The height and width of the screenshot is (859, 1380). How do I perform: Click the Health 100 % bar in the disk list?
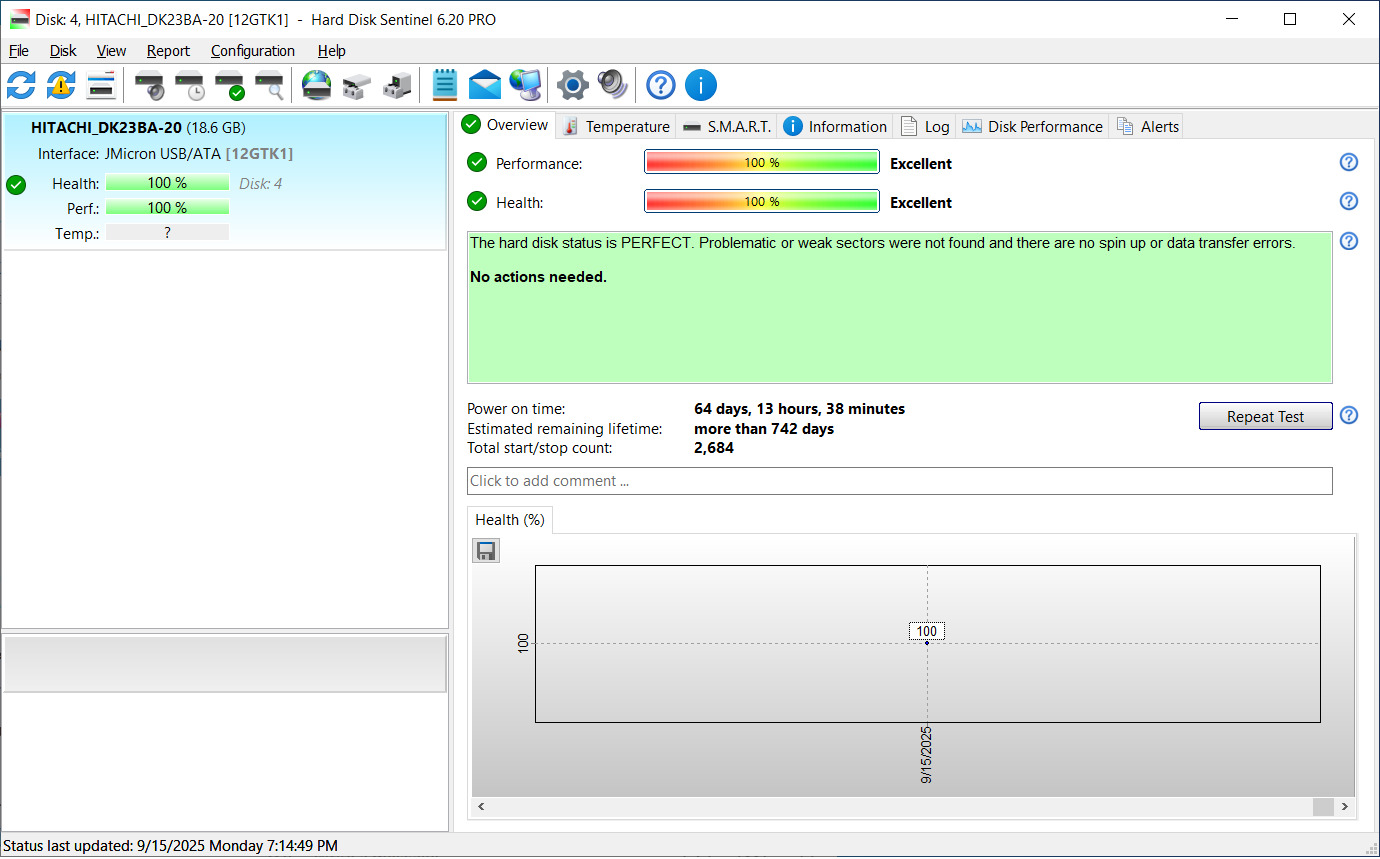[167, 183]
